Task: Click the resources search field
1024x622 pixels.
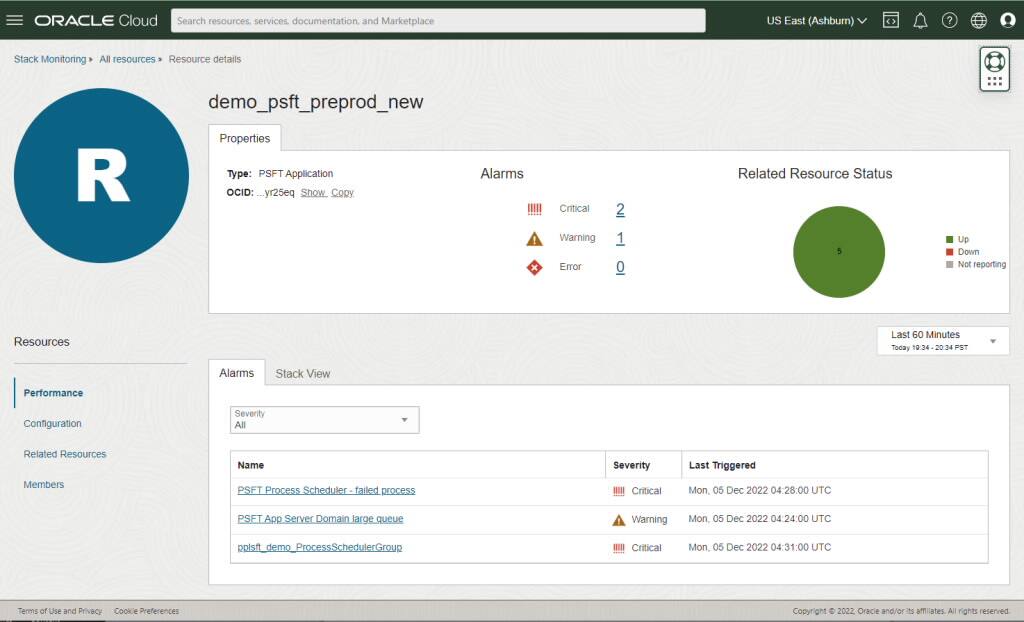Action: [x=437, y=20]
